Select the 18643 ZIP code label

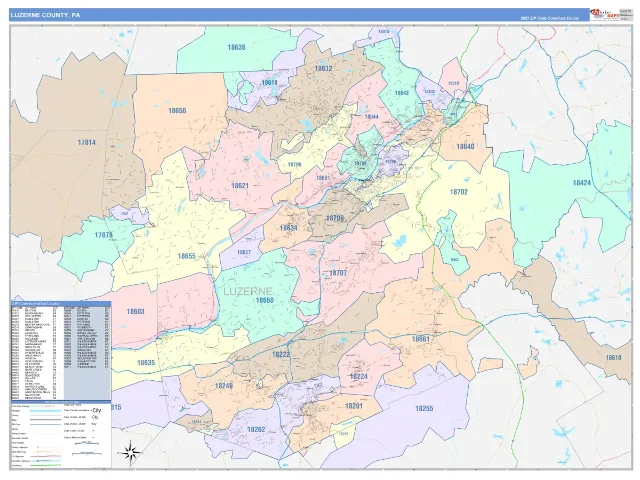tap(401, 93)
